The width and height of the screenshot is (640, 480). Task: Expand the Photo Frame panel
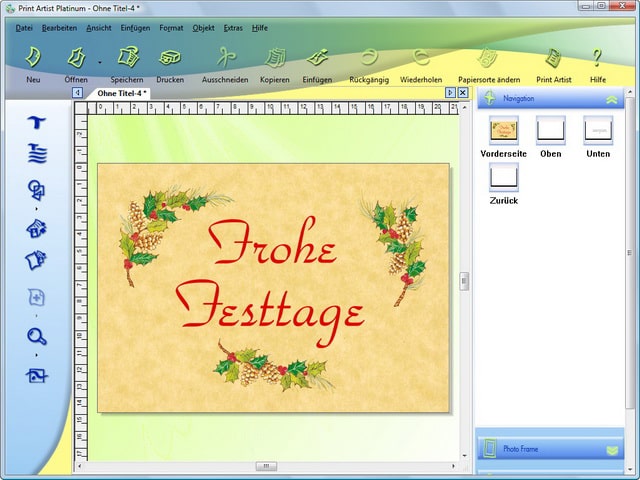point(611,449)
